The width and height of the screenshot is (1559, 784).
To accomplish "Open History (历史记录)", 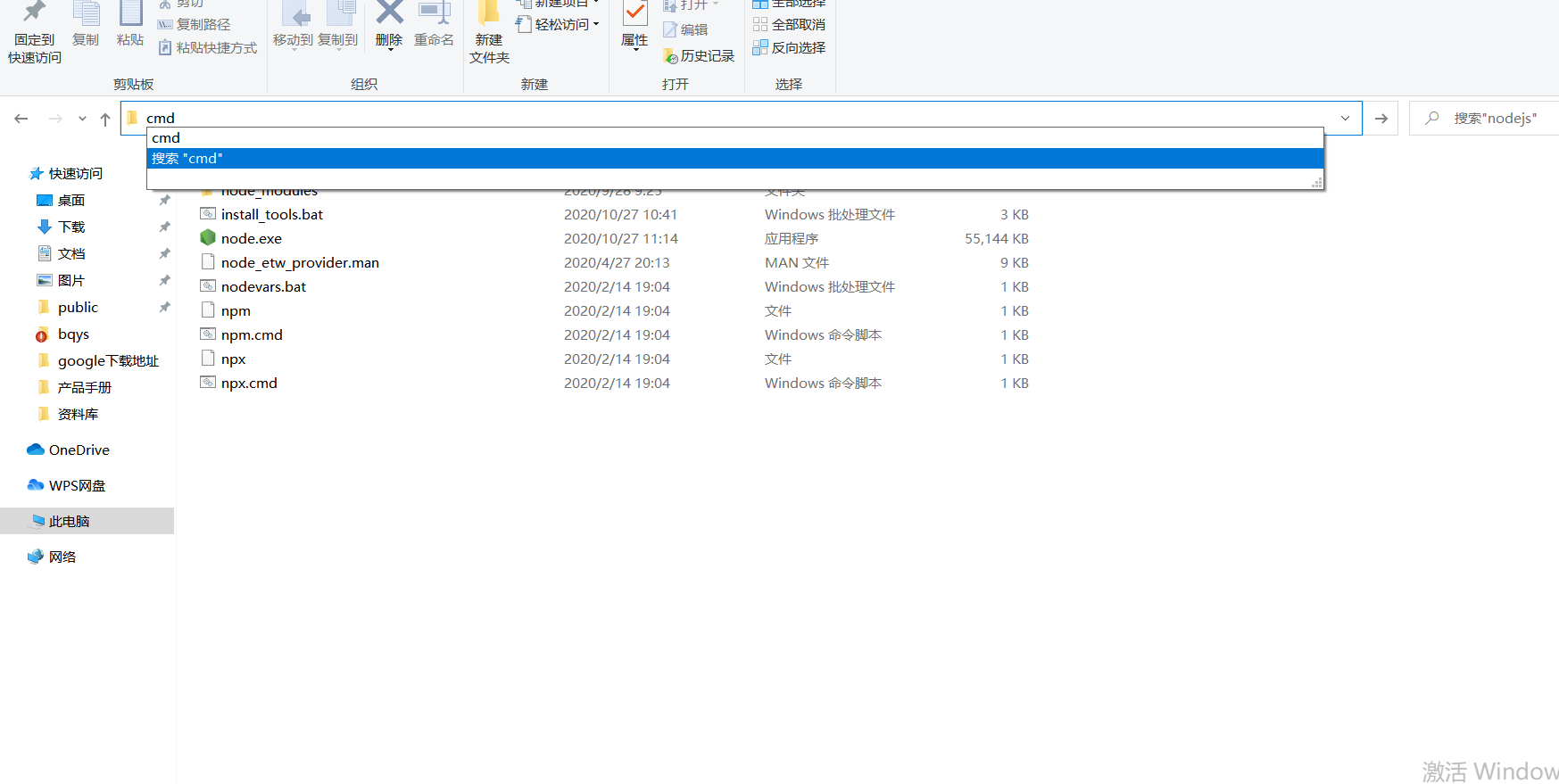I will pos(699,56).
